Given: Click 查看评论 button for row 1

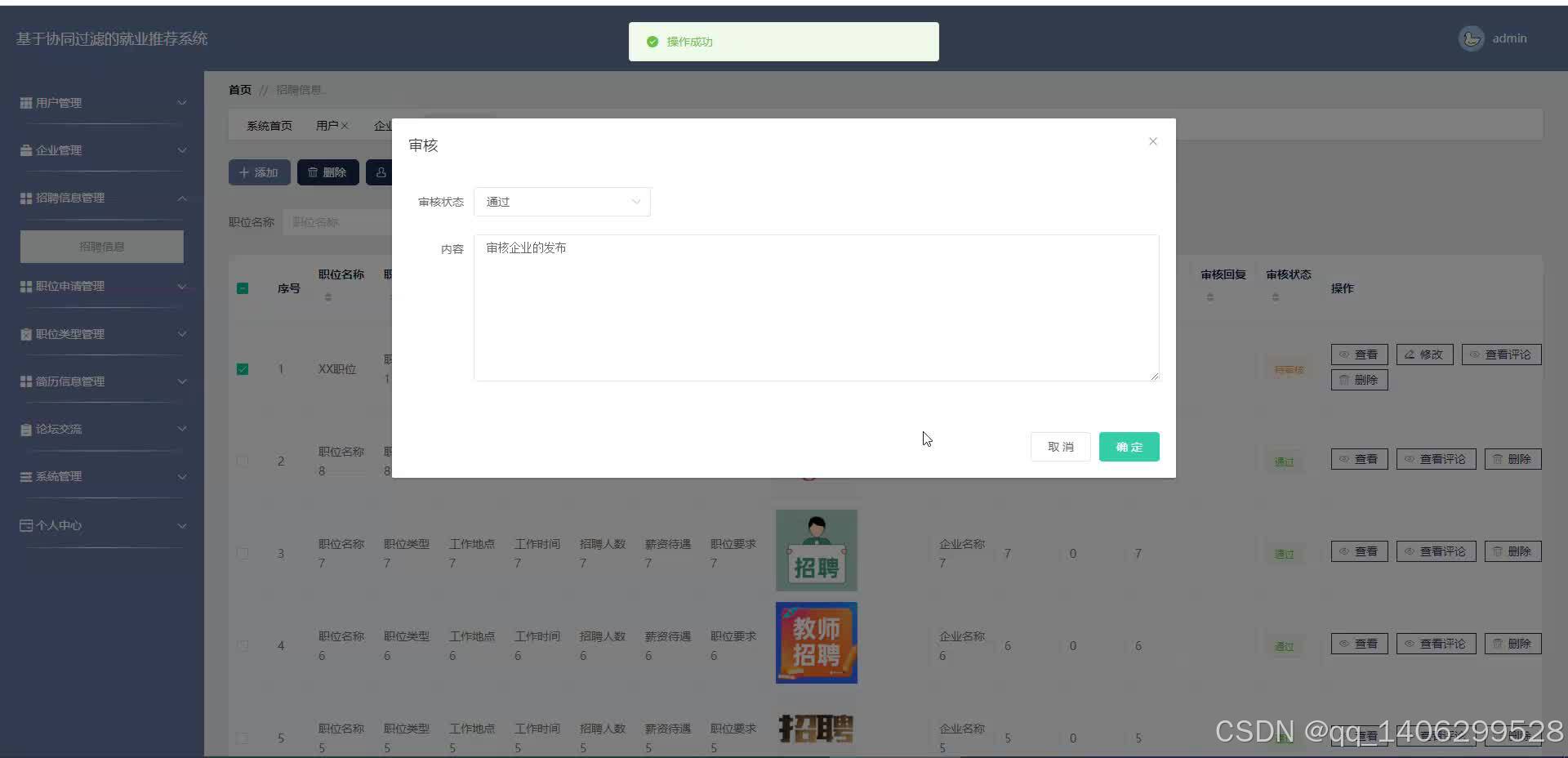Looking at the screenshot, I should [1501, 354].
